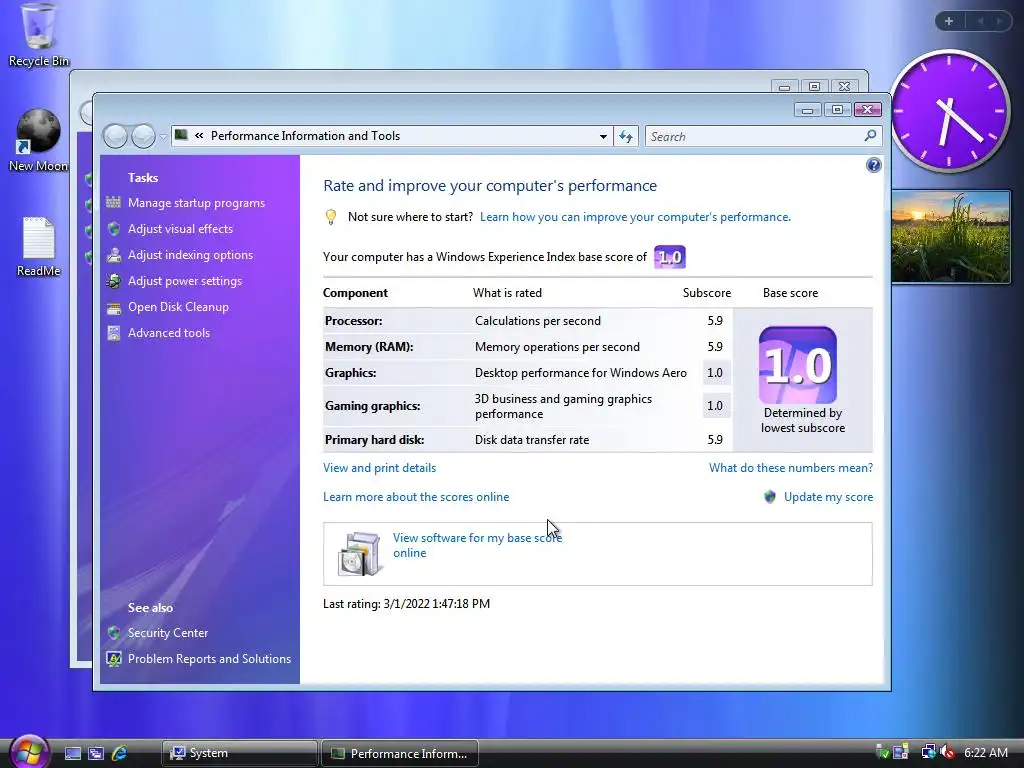1024x768 pixels.
Task: Open Security Center link
Action: tap(168, 633)
